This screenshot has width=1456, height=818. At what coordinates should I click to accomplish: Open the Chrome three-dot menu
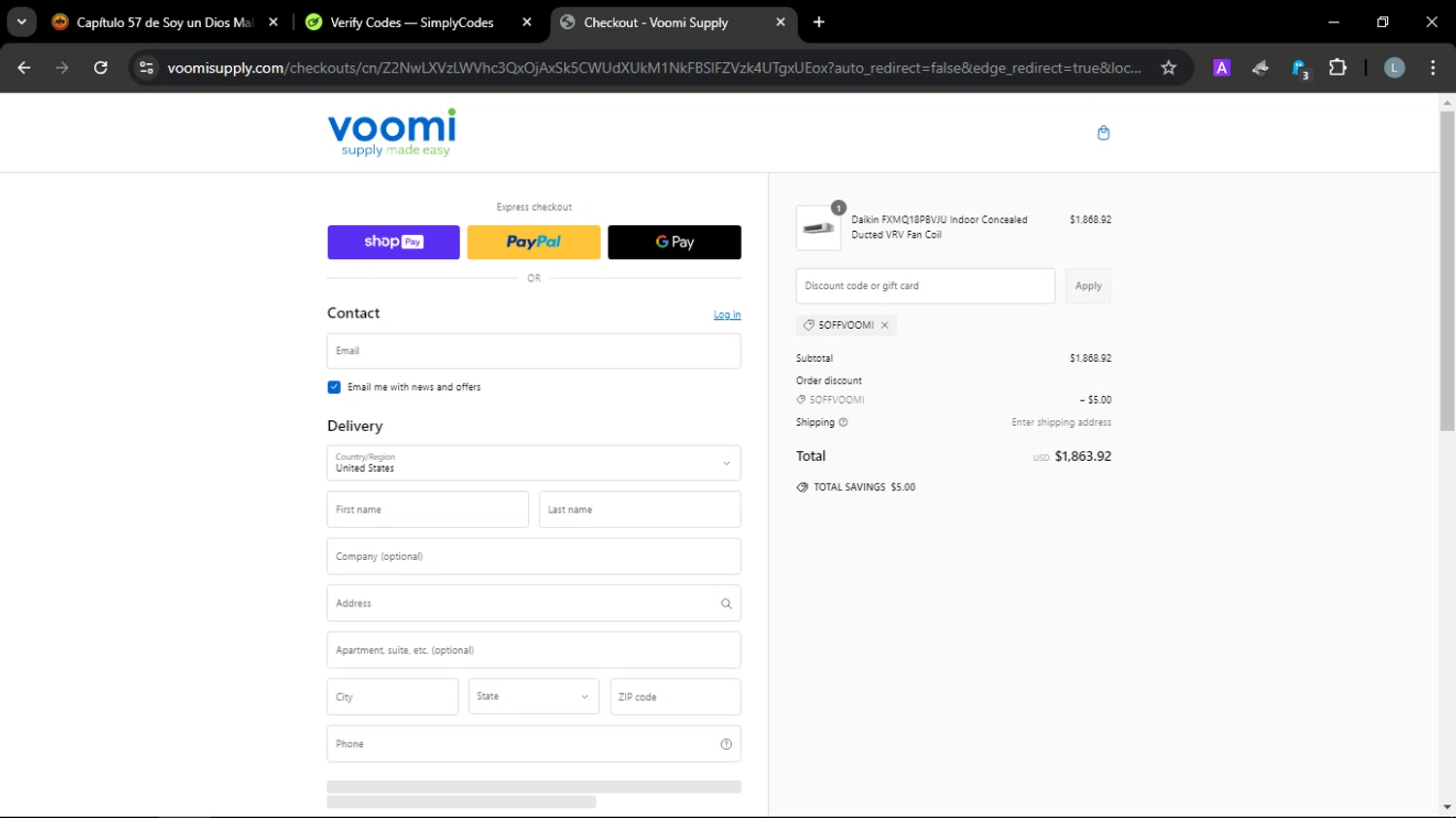point(1433,68)
